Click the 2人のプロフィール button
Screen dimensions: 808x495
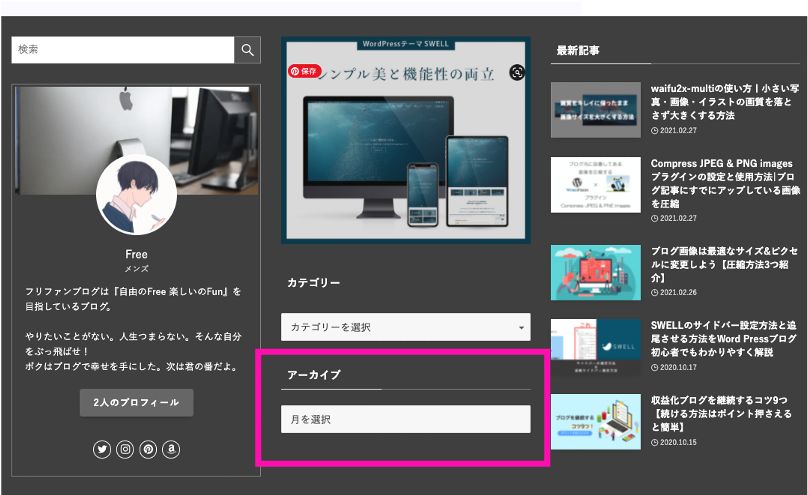(x=137, y=403)
